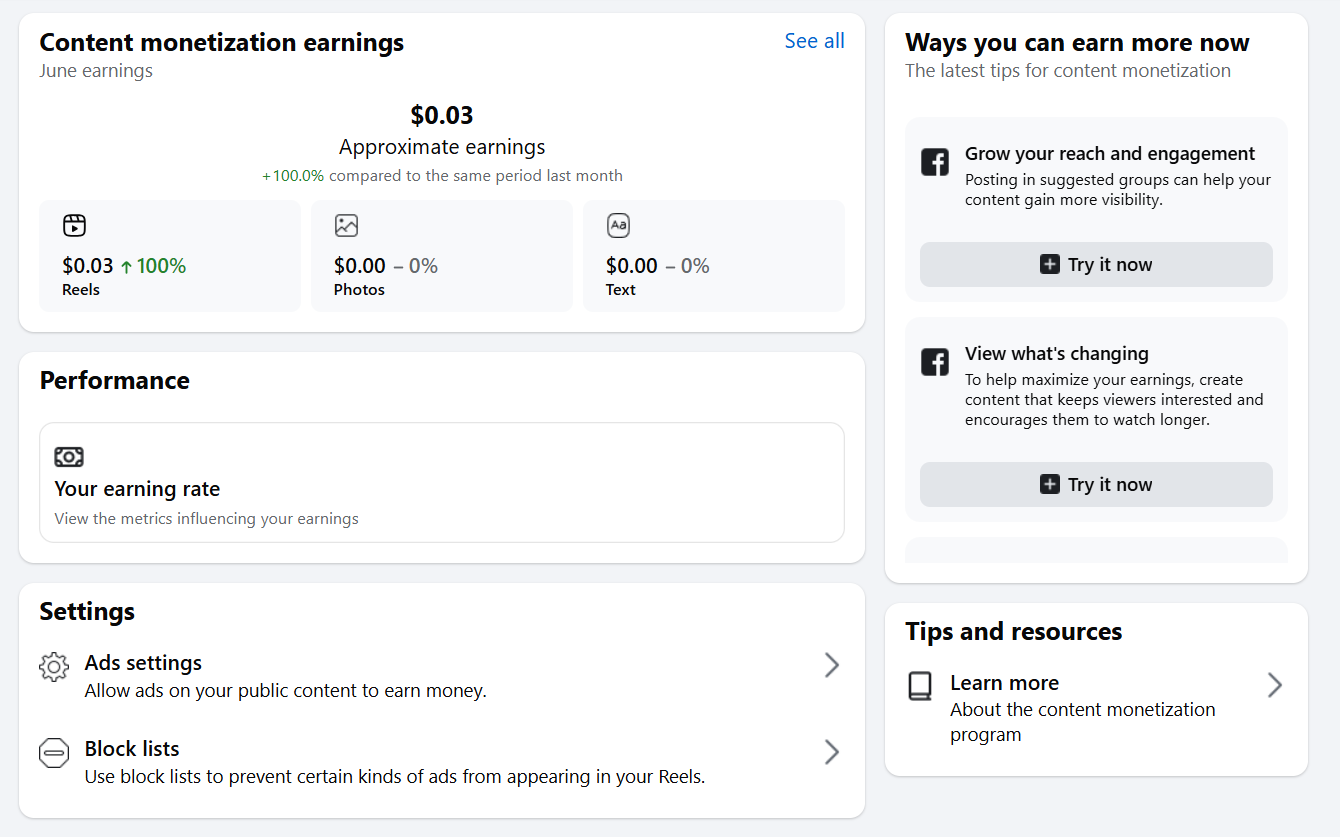Open the Text $0.00 earnings card

[714, 256]
